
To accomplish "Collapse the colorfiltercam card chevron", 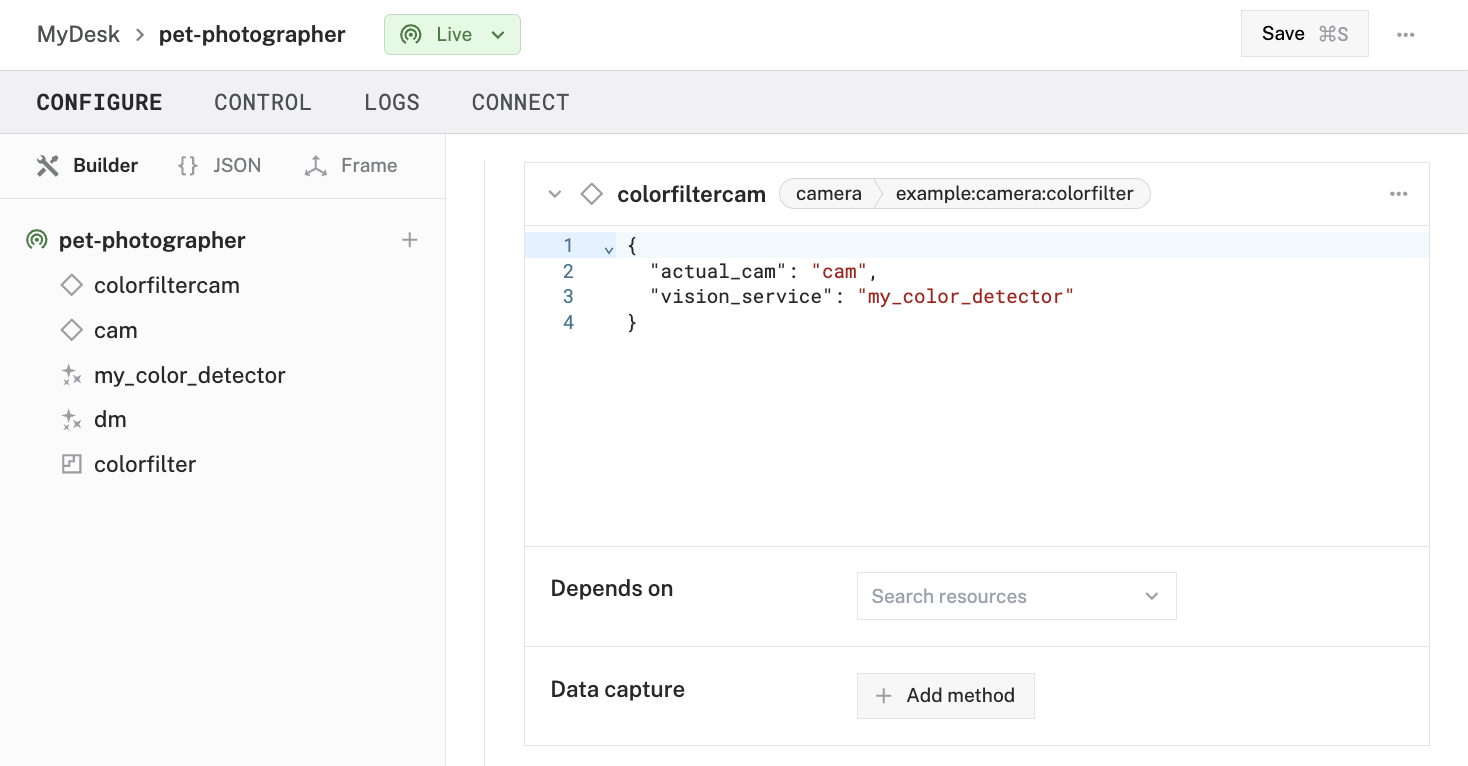I will (x=555, y=194).
